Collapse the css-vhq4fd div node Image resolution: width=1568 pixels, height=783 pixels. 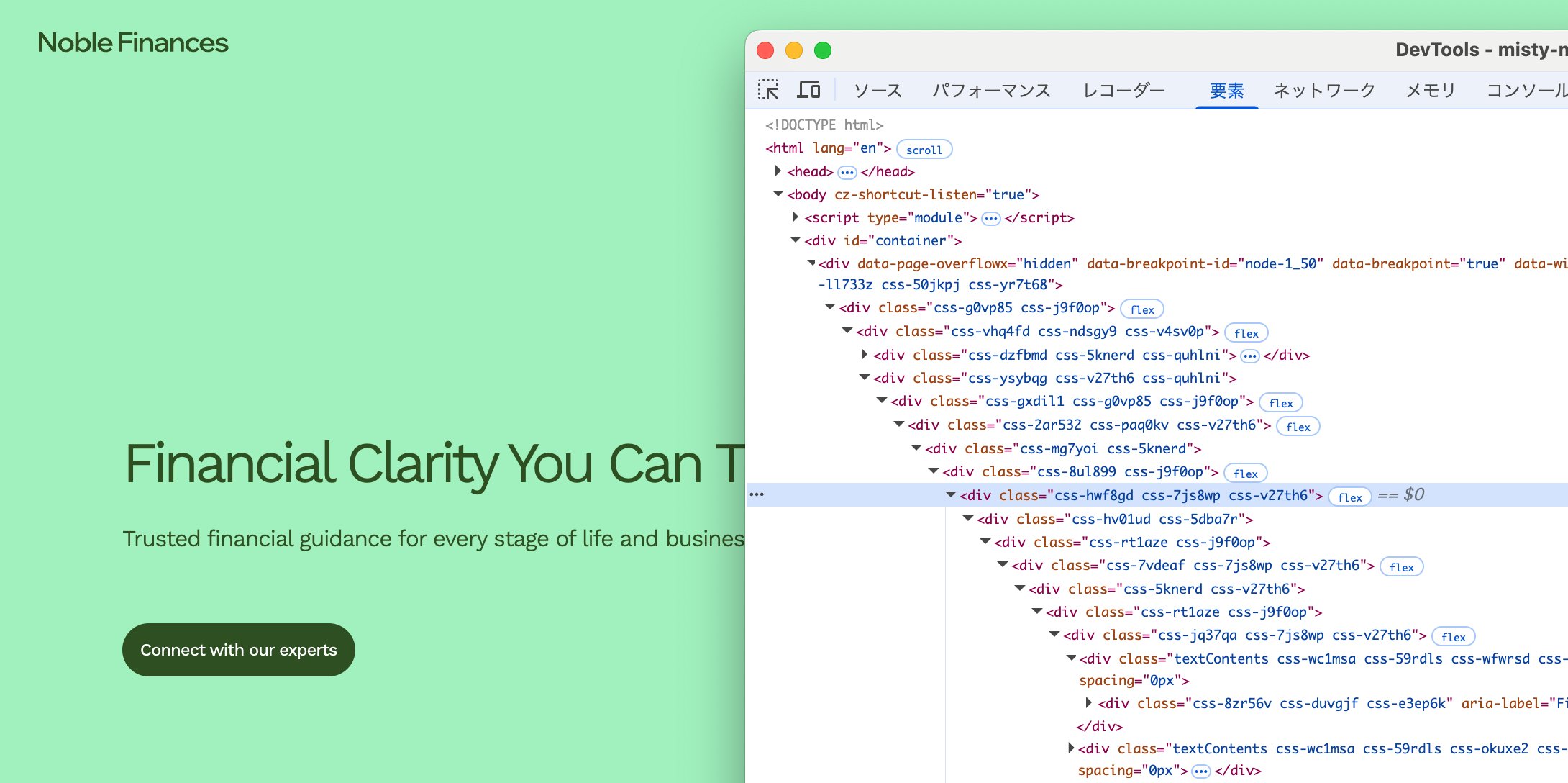[x=847, y=331]
